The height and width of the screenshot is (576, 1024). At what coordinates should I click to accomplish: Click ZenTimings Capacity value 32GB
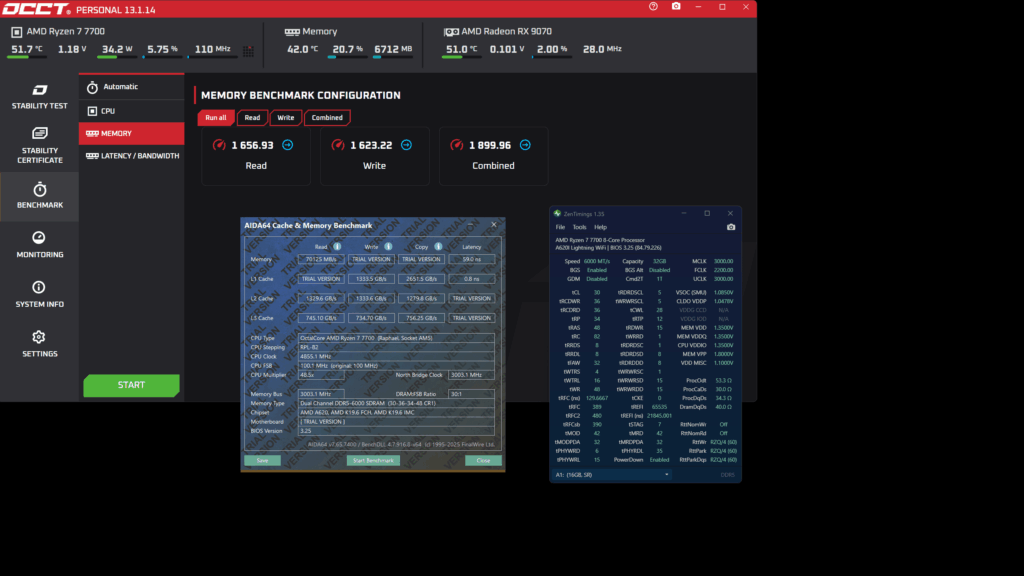pyautogui.click(x=660, y=261)
